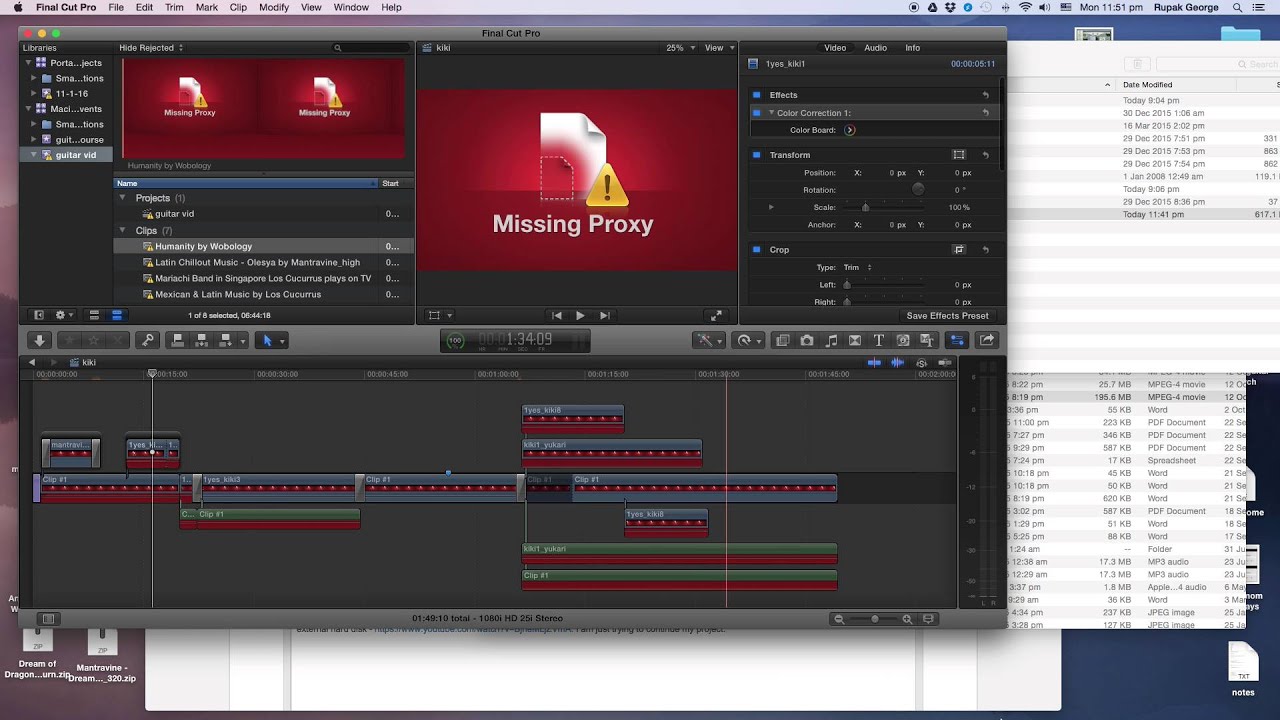1280x720 pixels.
Task: Toggle the Crop enable checkbox
Action: (757, 250)
